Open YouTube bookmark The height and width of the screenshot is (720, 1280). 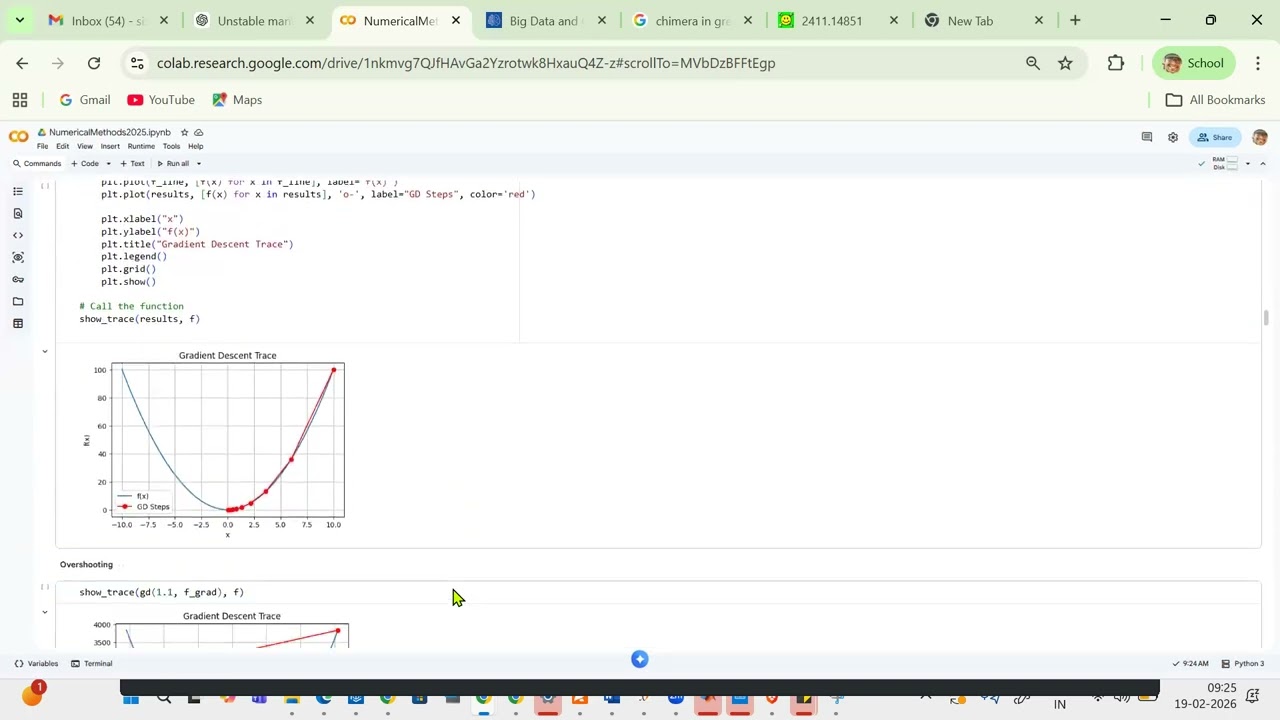point(161,100)
